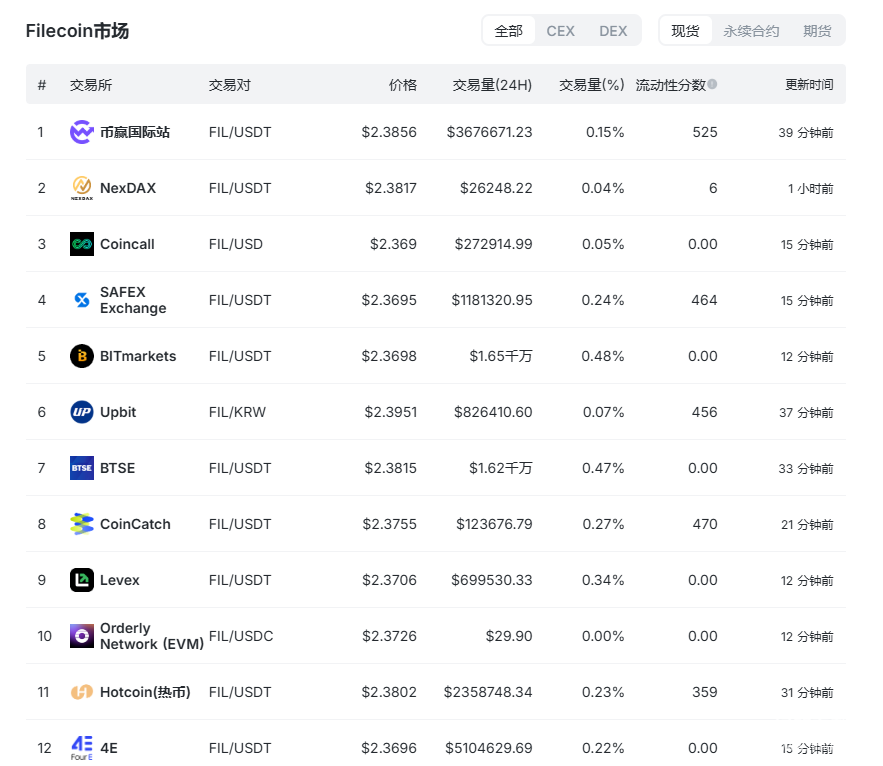Open the 4E exchange link
Viewport: 883px width, 766px height.
coord(109,748)
